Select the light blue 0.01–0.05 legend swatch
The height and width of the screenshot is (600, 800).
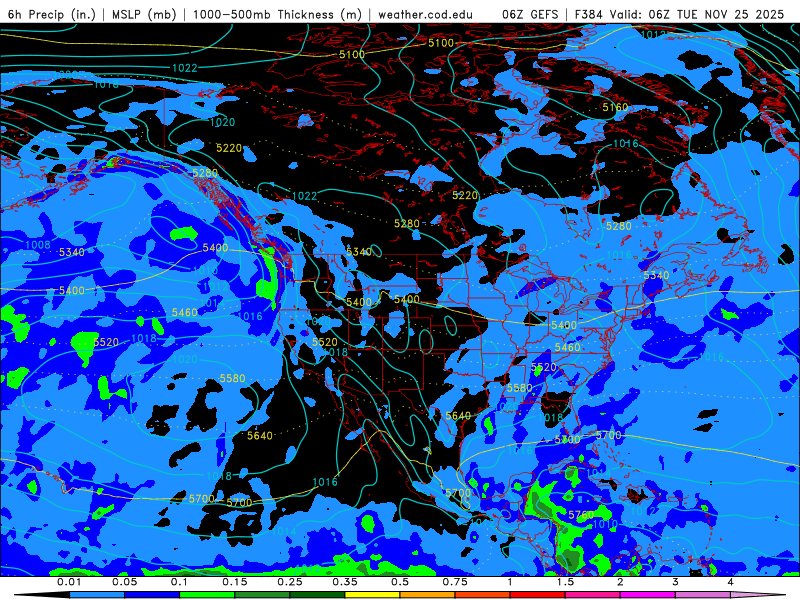click(x=97, y=595)
